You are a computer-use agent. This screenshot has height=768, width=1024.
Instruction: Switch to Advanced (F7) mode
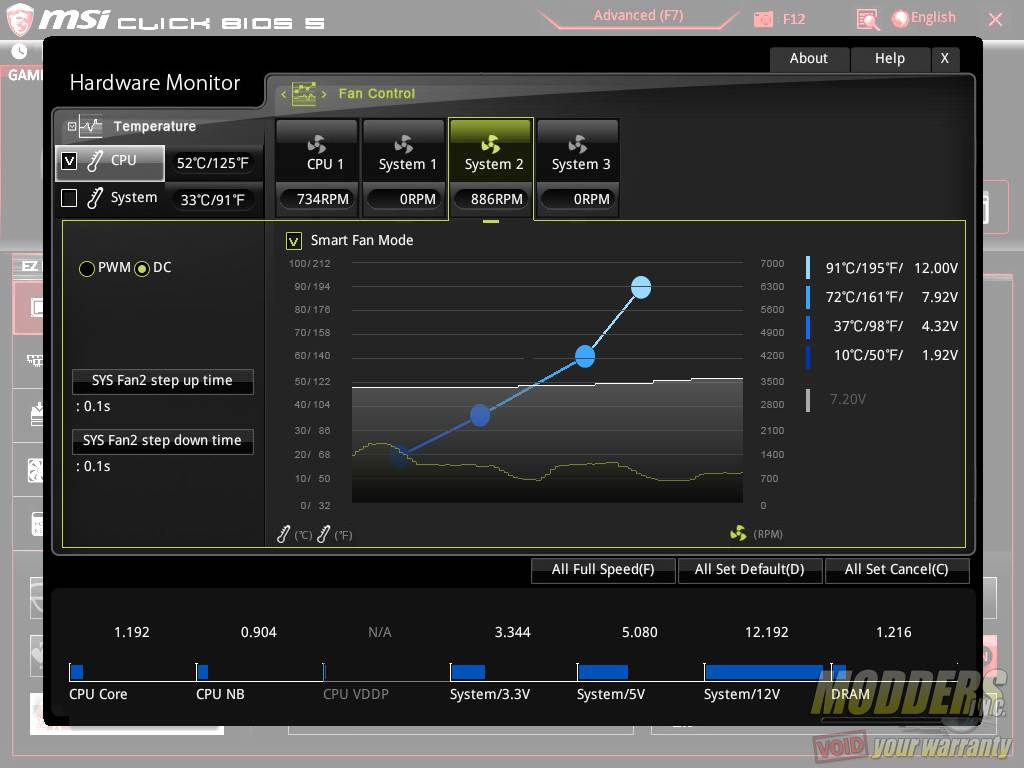[638, 16]
